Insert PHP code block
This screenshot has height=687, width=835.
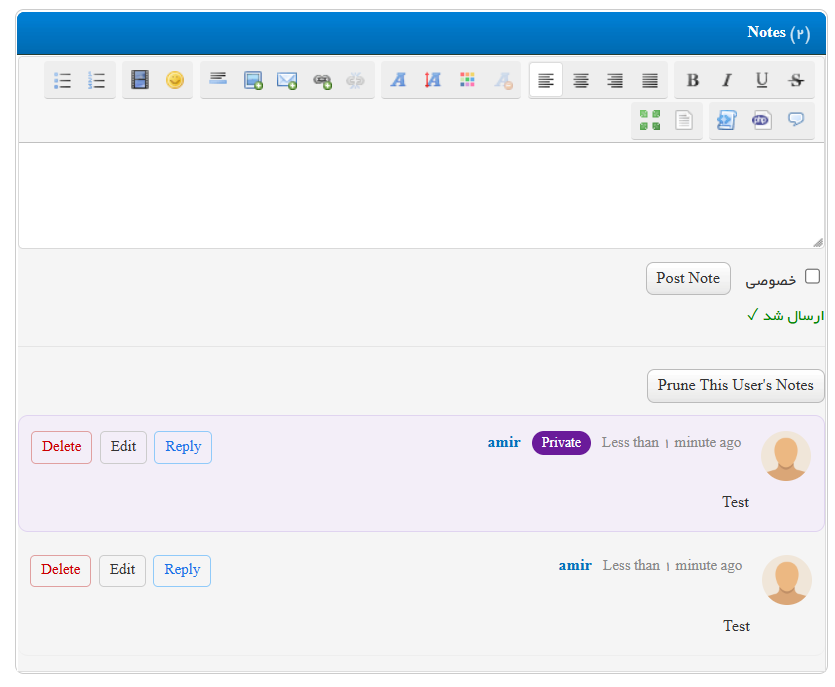click(x=760, y=120)
